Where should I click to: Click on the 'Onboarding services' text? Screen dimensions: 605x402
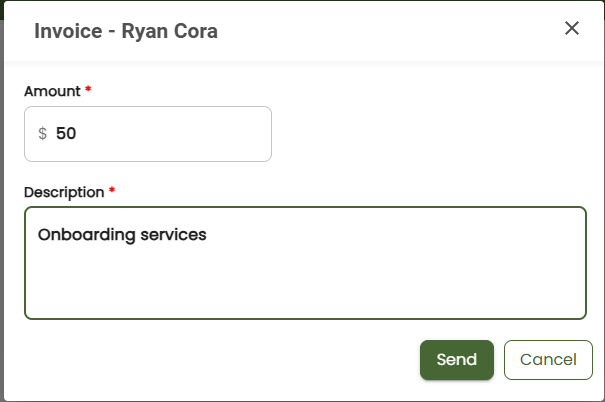[121, 235]
